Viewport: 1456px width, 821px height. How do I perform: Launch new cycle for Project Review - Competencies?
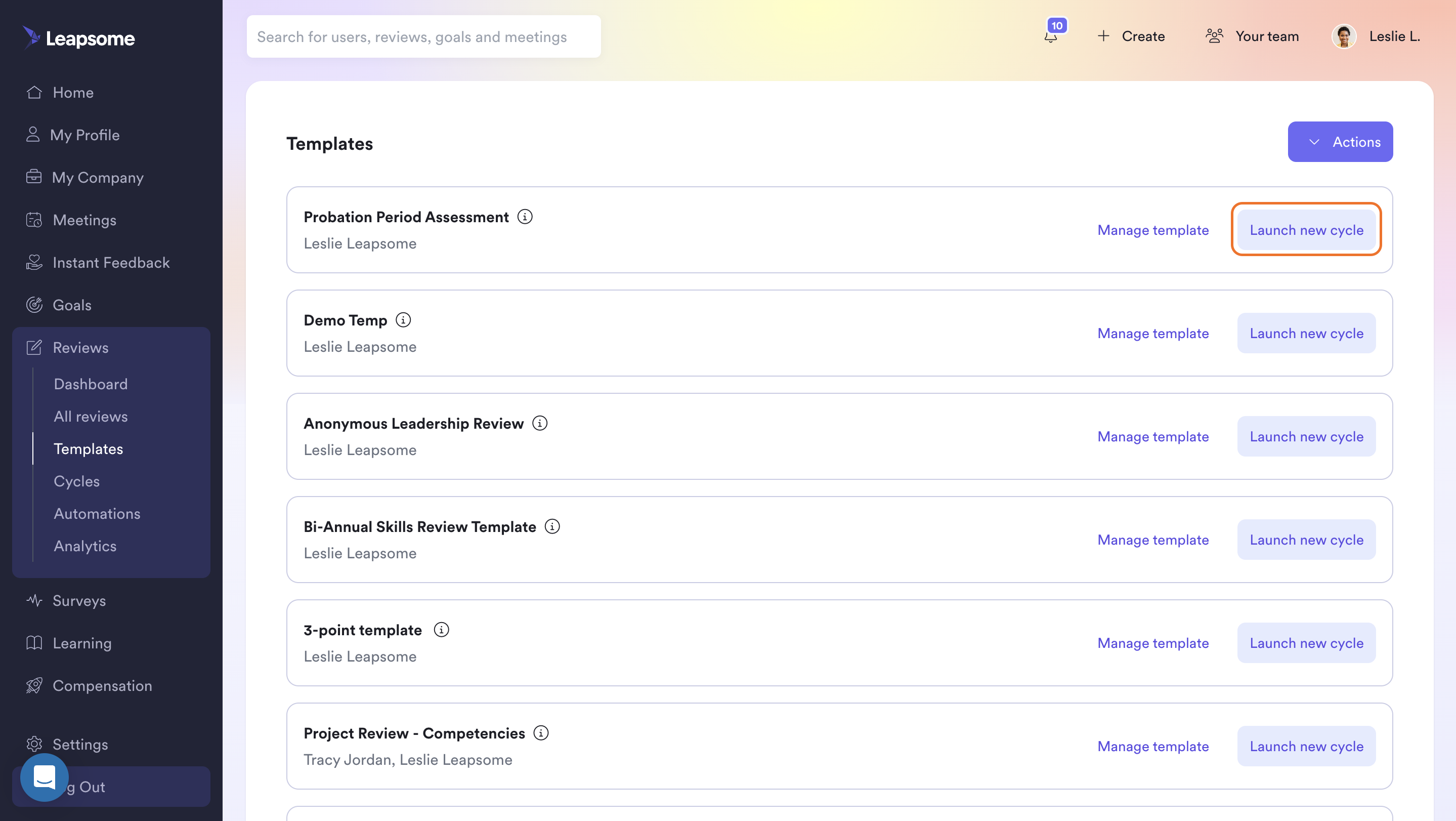click(x=1306, y=747)
